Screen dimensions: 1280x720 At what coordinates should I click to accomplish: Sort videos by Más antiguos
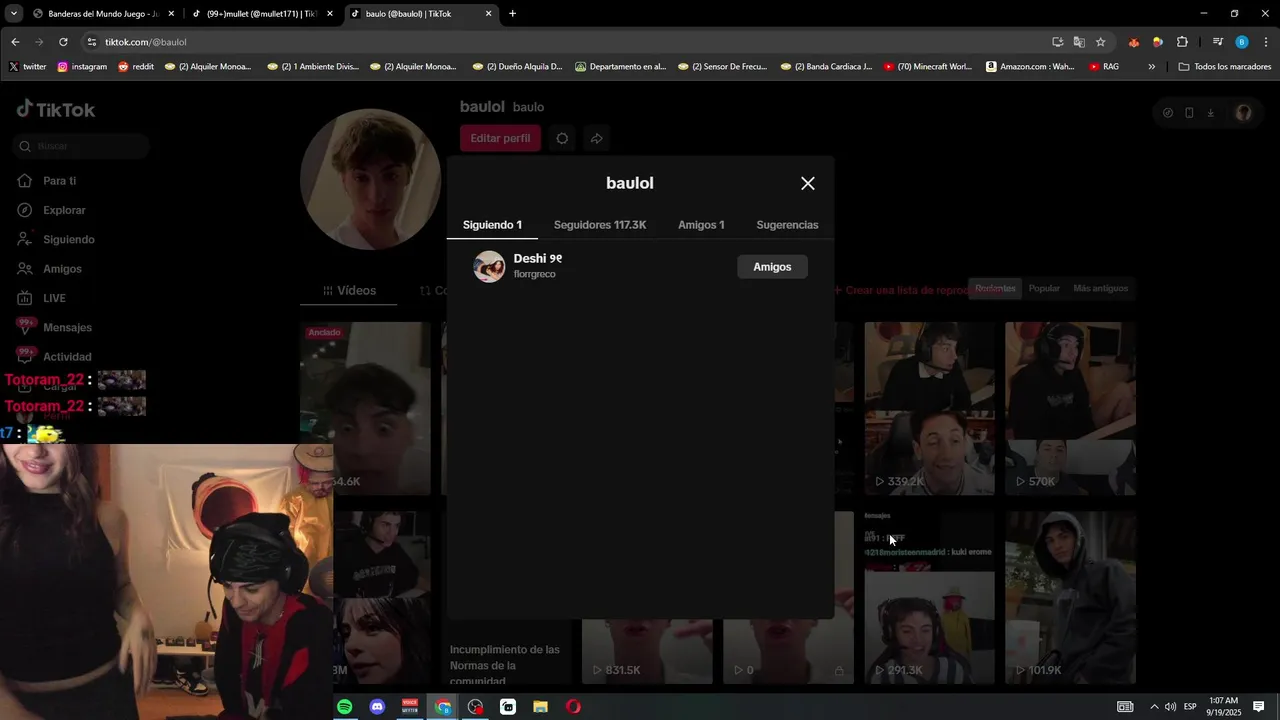coord(1100,288)
